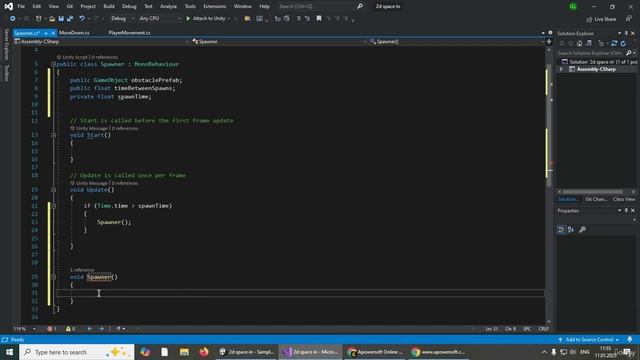
Task: Click the ENG language indicator in tray
Action: click(x=585, y=352)
